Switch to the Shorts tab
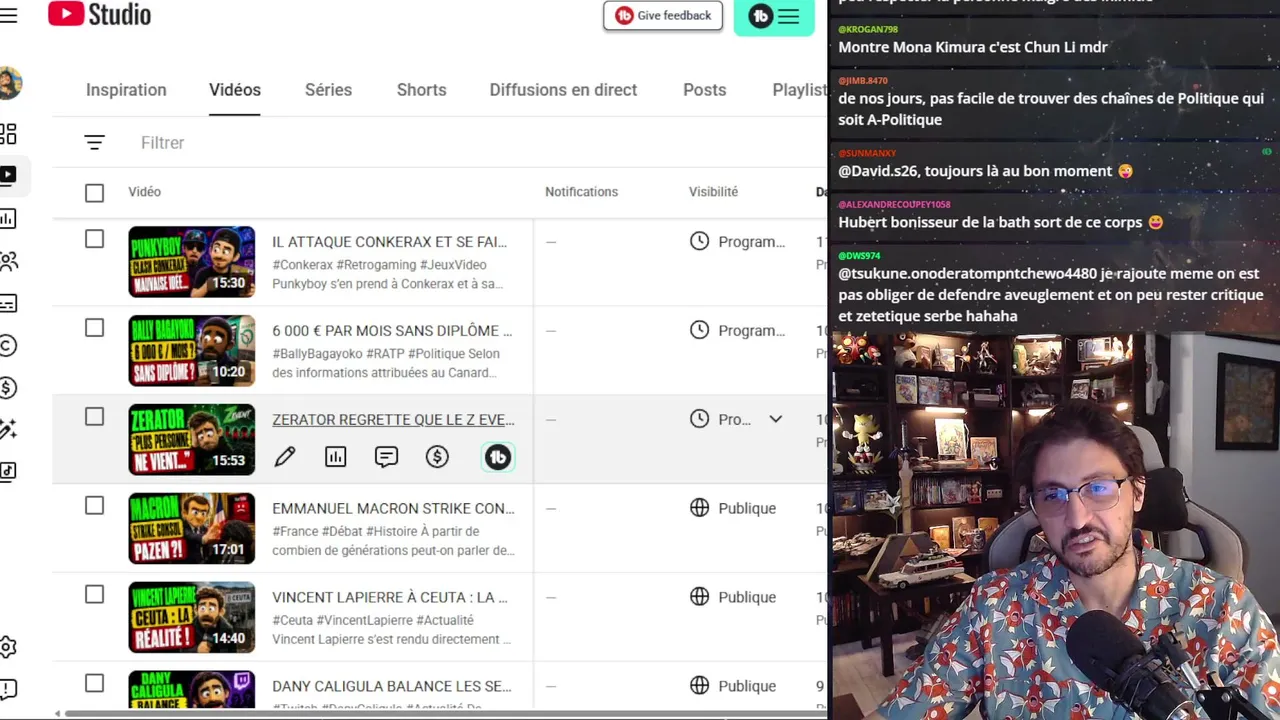The width and height of the screenshot is (1280, 720). (x=421, y=90)
